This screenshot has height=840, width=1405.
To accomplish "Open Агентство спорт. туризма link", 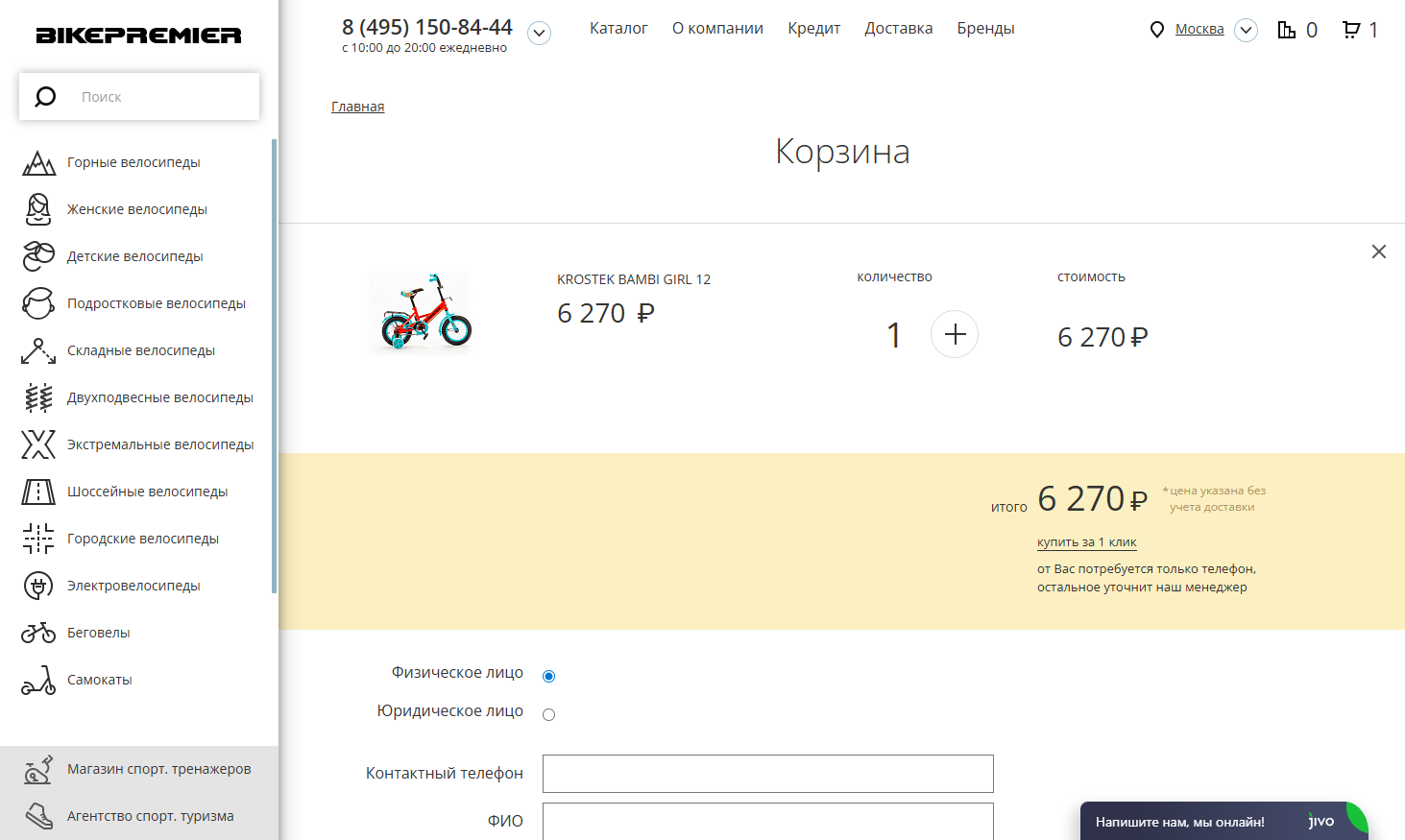I will tap(151, 816).
